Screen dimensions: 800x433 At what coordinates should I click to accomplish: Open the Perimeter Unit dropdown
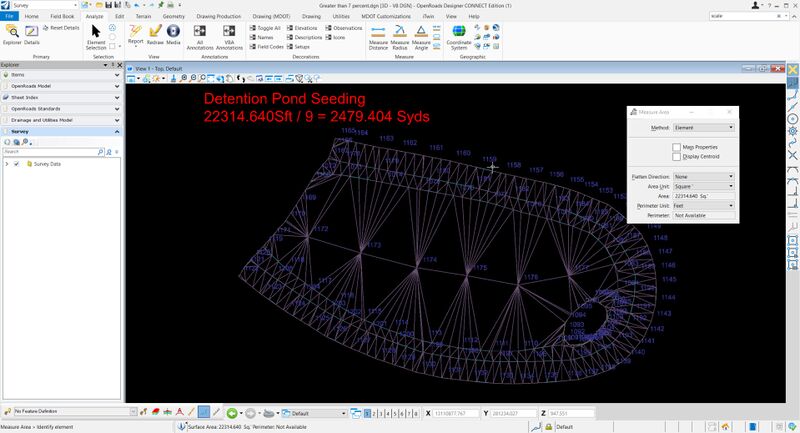[x=704, y=206]
